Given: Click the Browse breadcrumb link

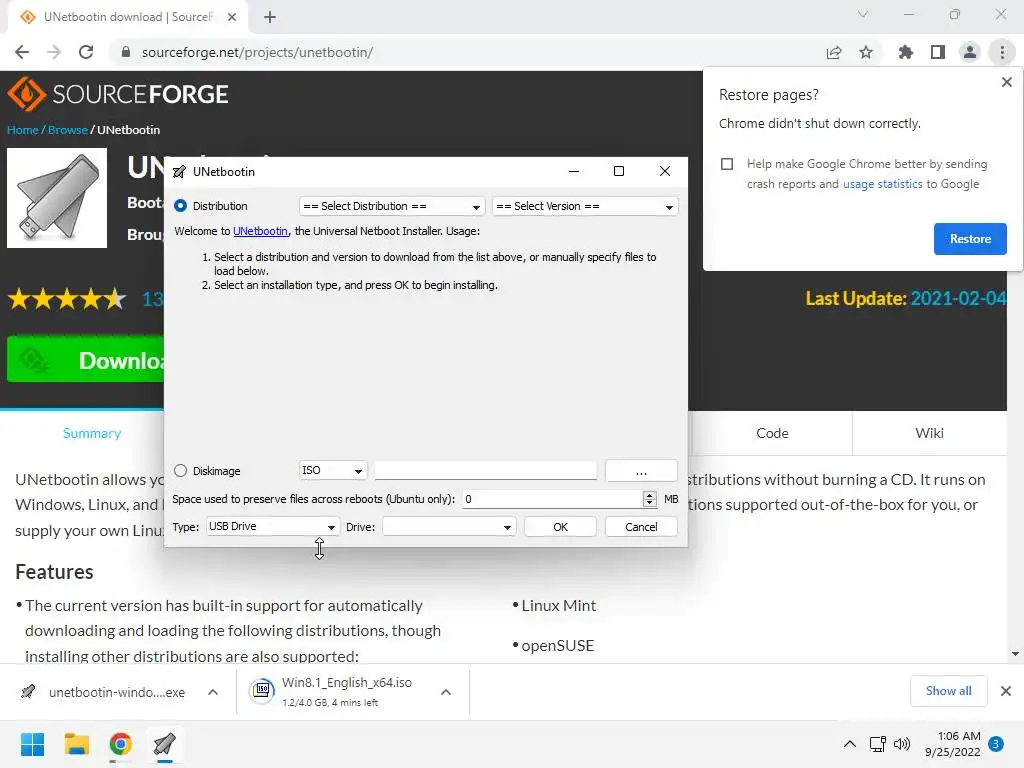Looking at the screenshot, I should pos(68,129).
